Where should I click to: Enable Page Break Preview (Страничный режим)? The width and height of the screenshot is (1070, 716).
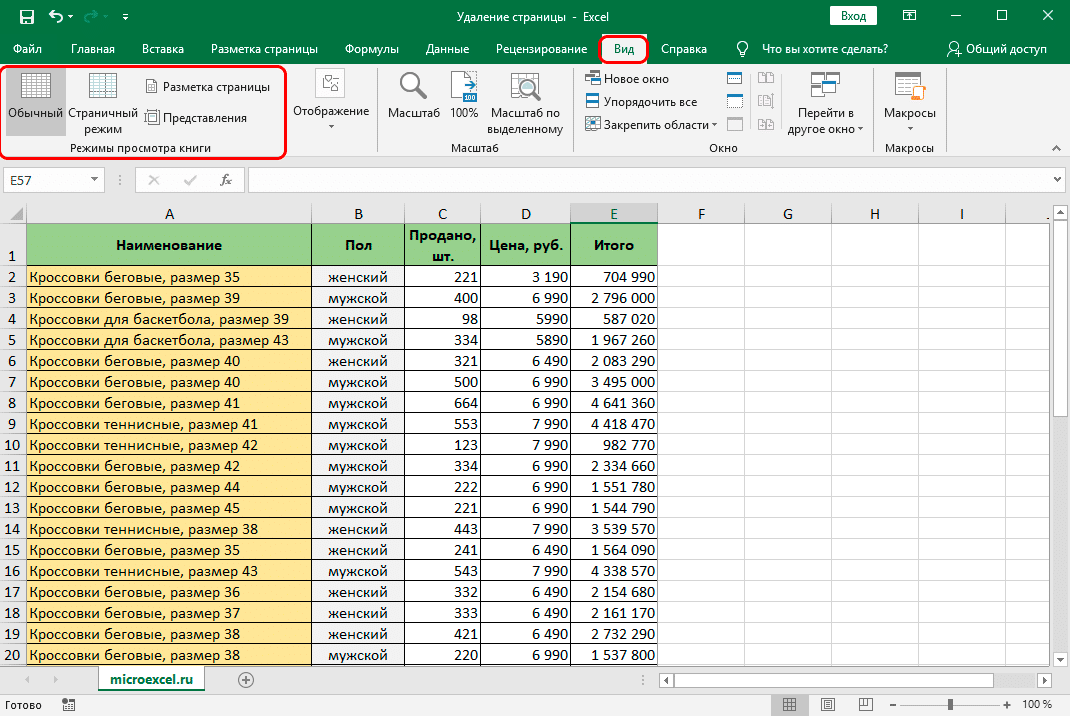[103, 100]
